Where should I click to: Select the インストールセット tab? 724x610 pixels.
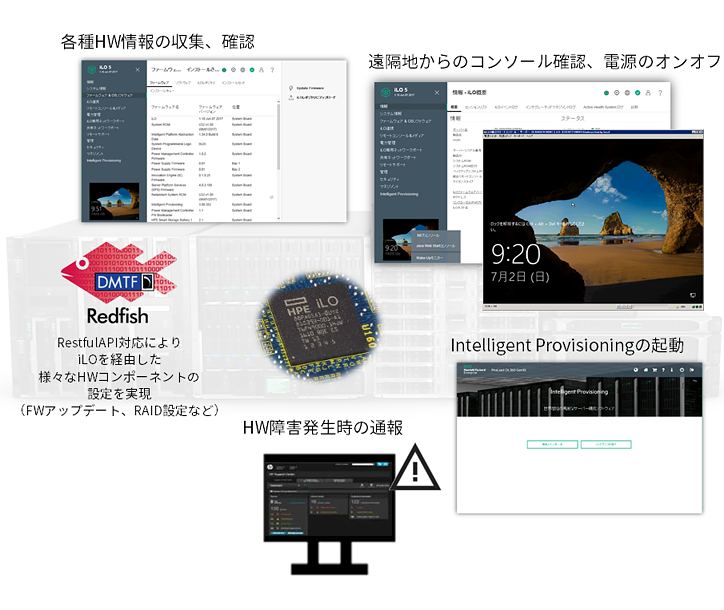point(233,83)
